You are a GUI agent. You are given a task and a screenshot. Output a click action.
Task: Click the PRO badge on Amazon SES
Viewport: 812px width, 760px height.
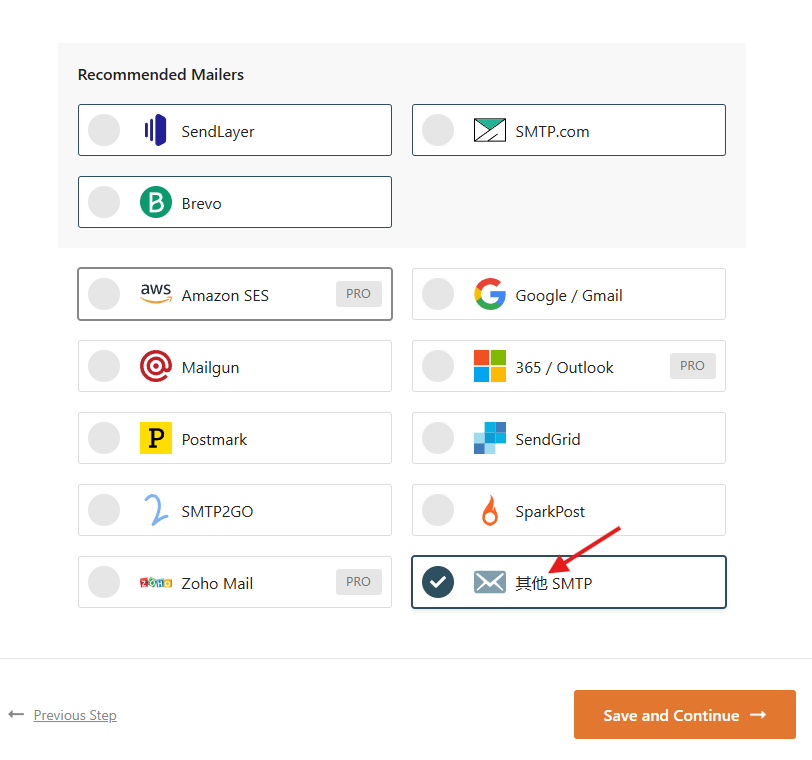pyautogui.click(x=359, y=294)
